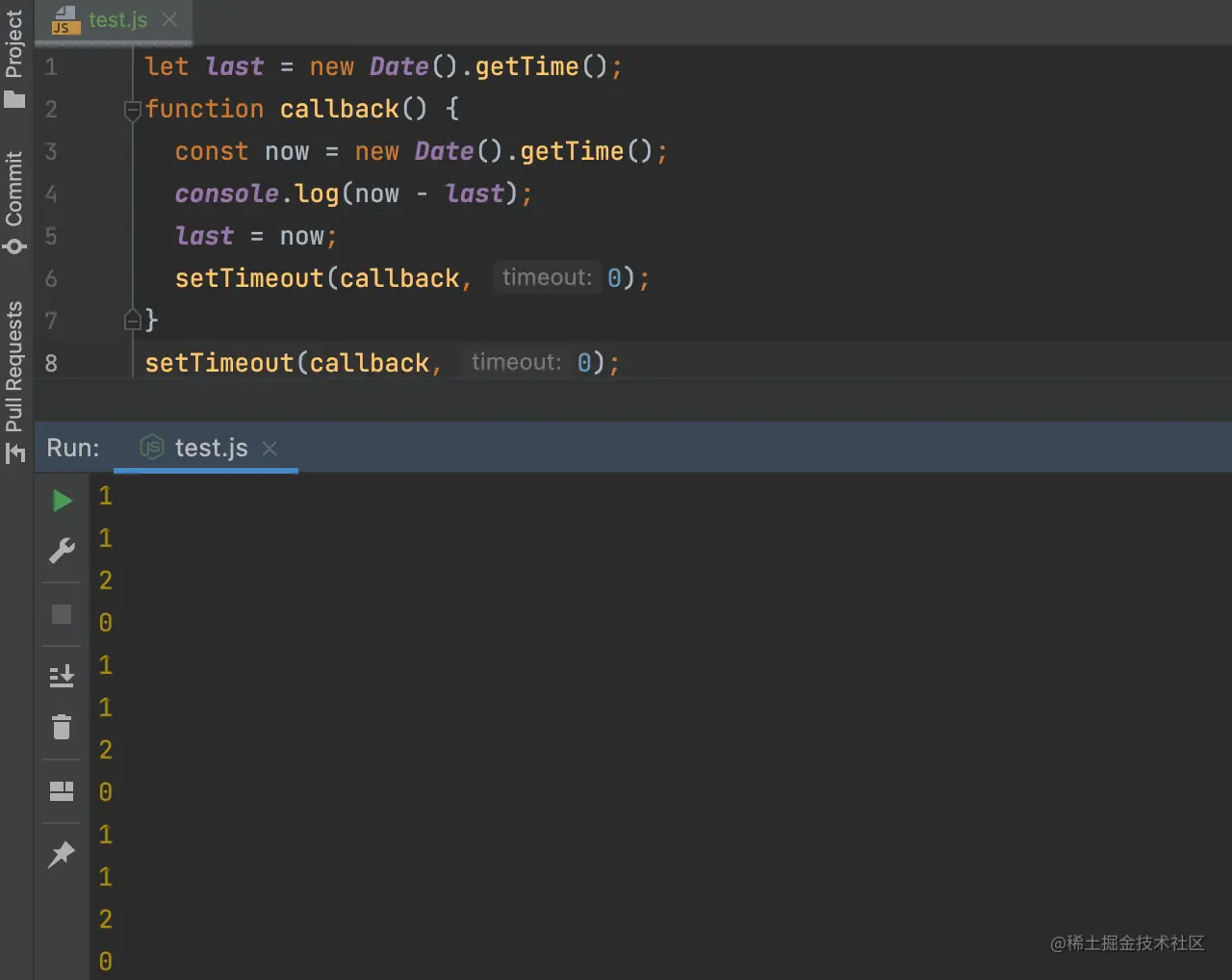Close the test.js Run tab
Screen dimensions: 1232x980
click(269, 449)
